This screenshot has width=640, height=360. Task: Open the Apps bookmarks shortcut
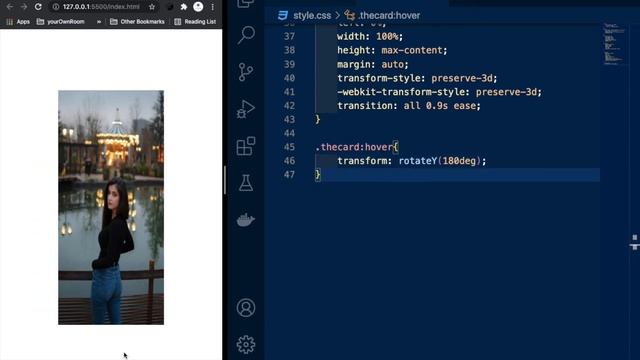tap(18, 22)
